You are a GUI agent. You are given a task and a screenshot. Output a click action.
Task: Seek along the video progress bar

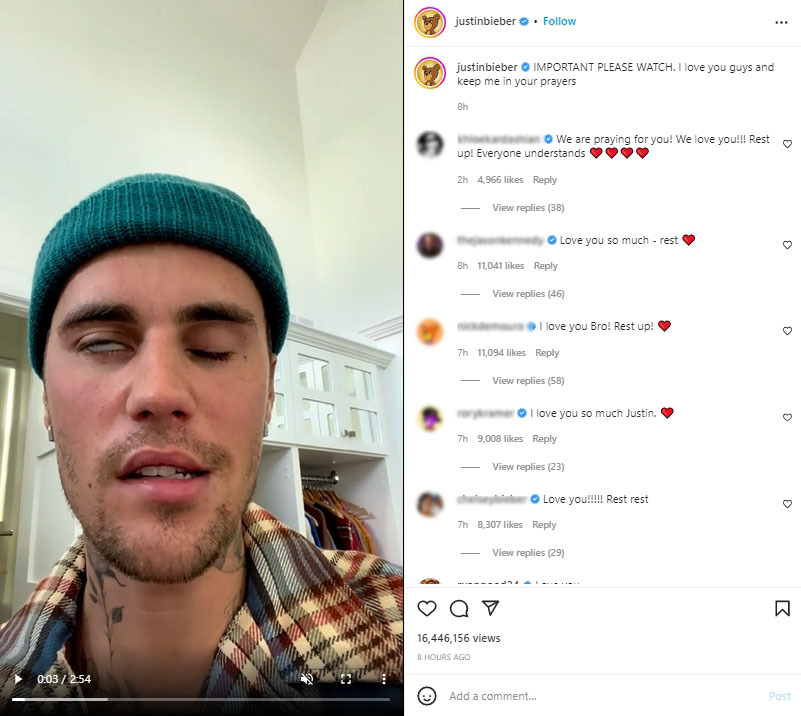point(201,699)
